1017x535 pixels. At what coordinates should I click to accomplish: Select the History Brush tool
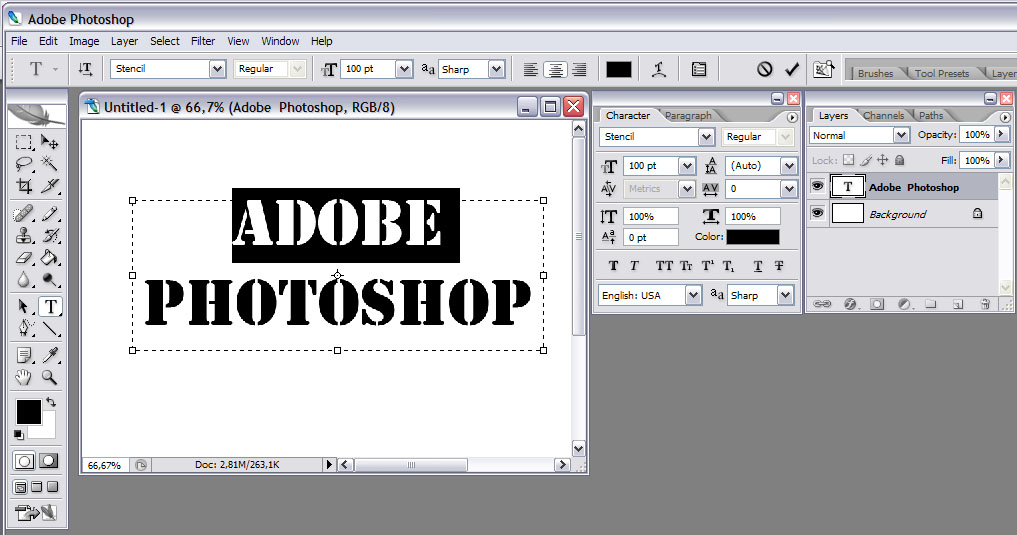[x=50, y=235]
